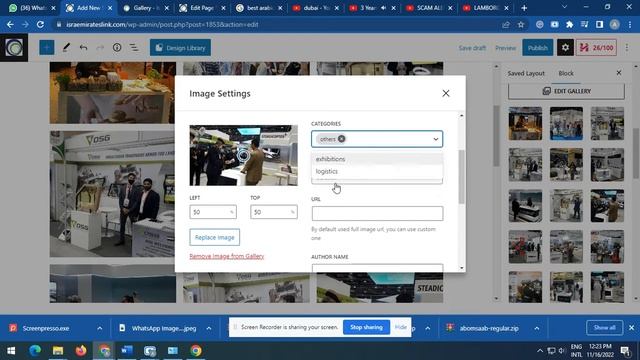
Task: Click the Replace Image button
Action: [x=214, y=237]
